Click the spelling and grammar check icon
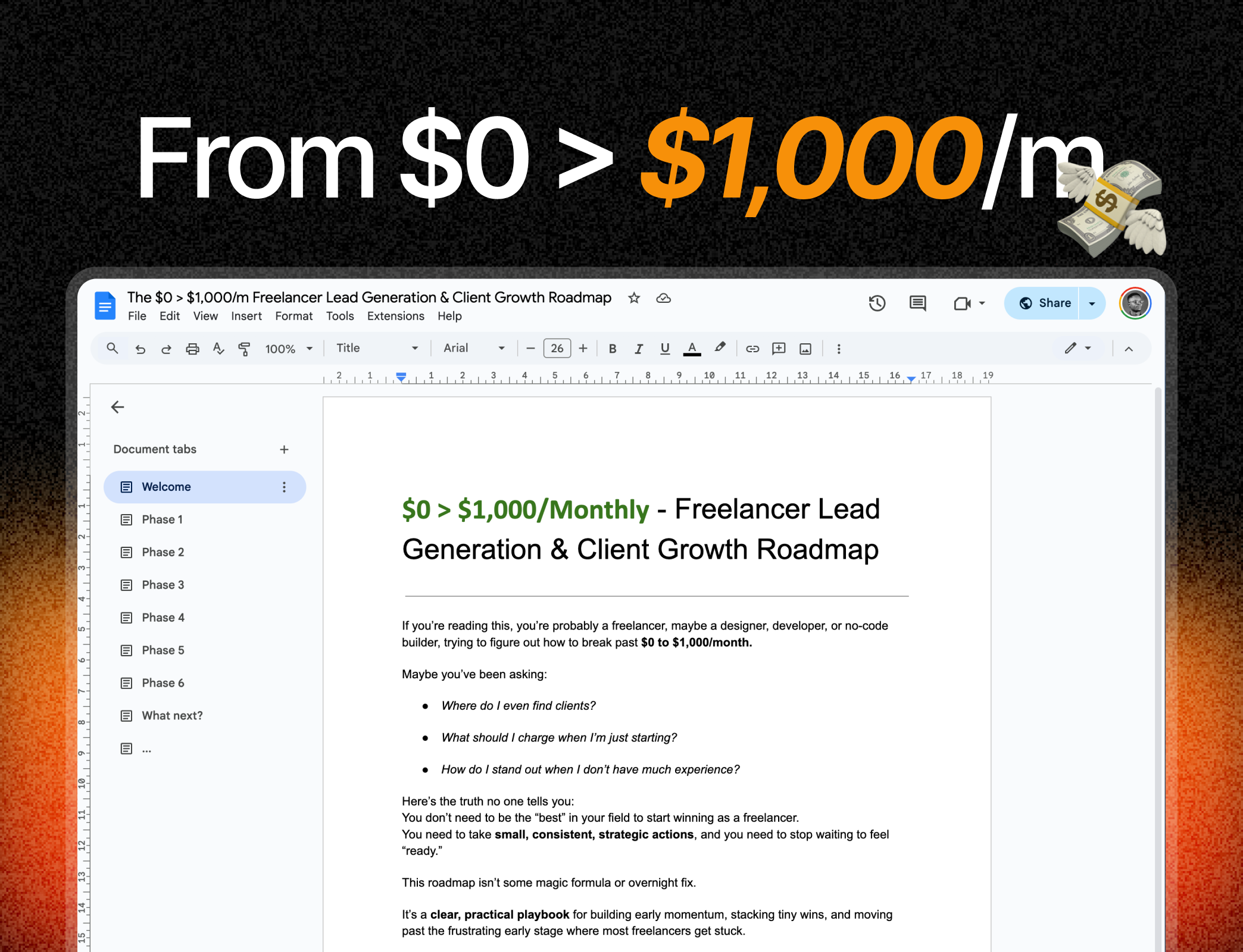The image size is (1243, 952). tap(218, 349)
